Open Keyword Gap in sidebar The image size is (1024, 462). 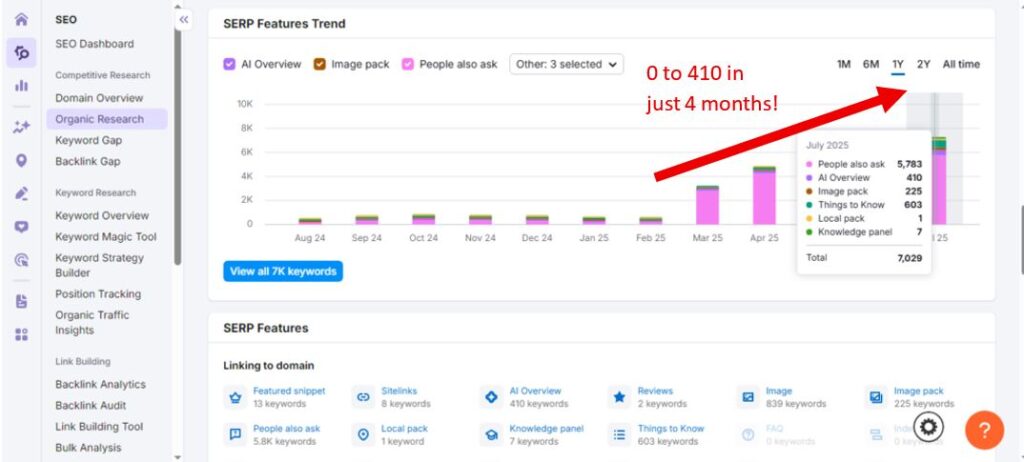click(x=88, y=140)
